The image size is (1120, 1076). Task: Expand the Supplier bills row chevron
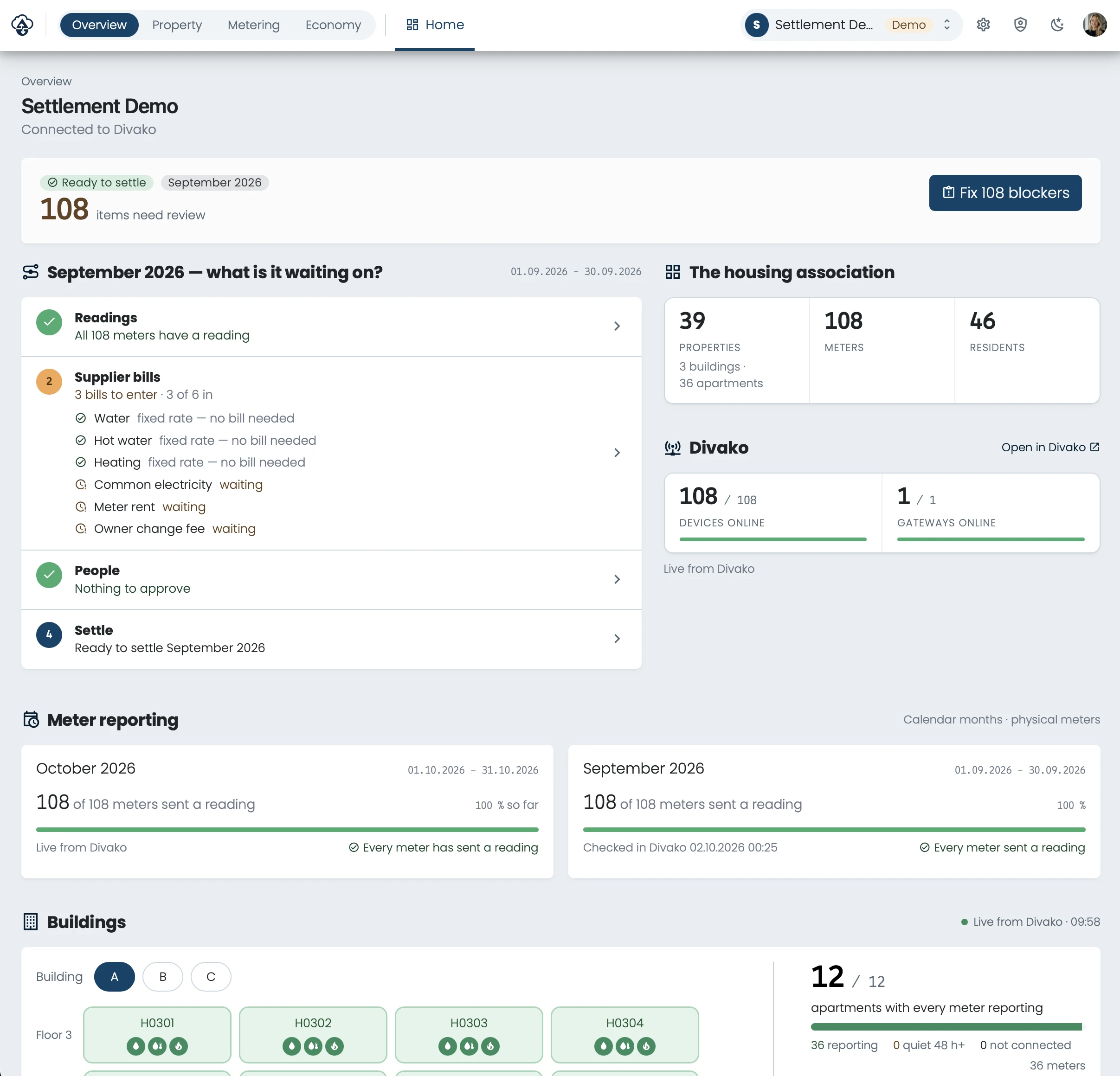click(617, 453)
